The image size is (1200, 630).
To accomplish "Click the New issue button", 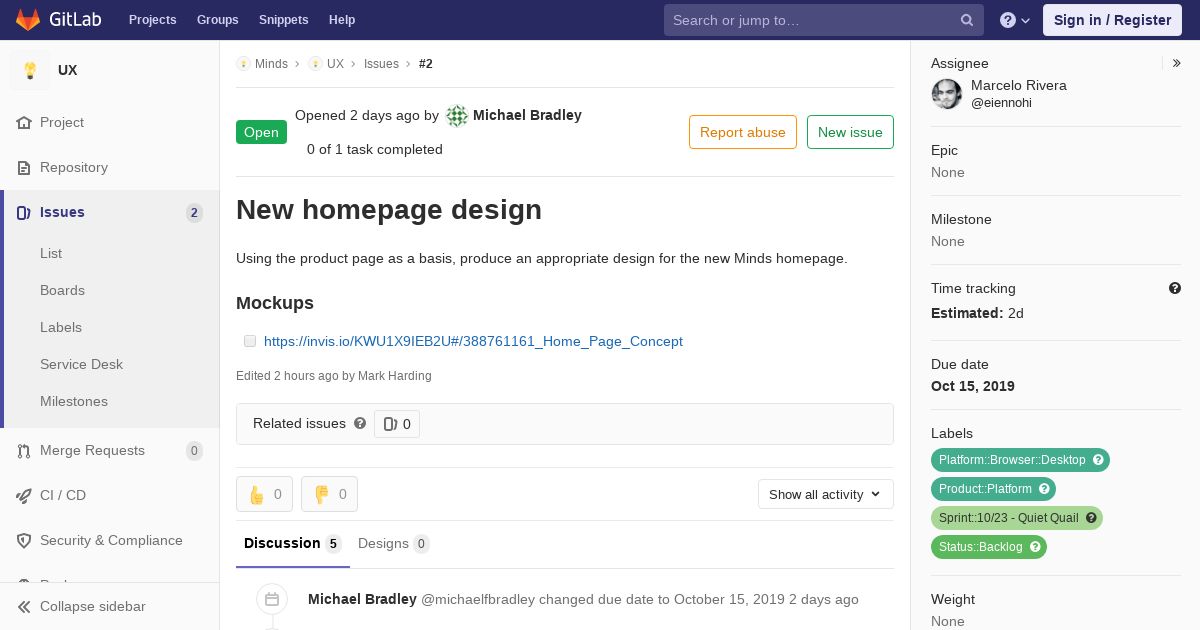I will coord(850,132).
